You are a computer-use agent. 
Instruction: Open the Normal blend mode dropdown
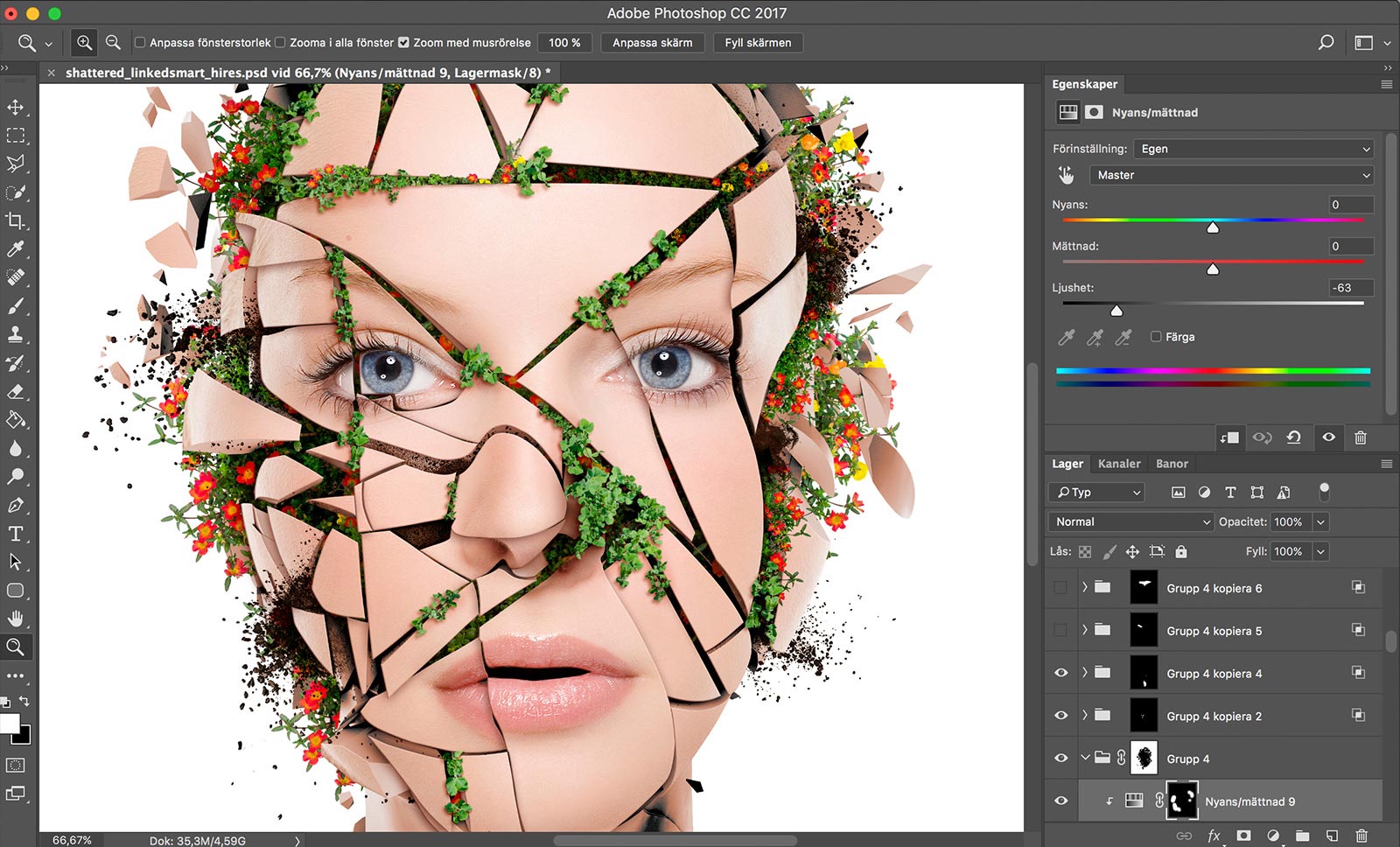(1131, 521)
